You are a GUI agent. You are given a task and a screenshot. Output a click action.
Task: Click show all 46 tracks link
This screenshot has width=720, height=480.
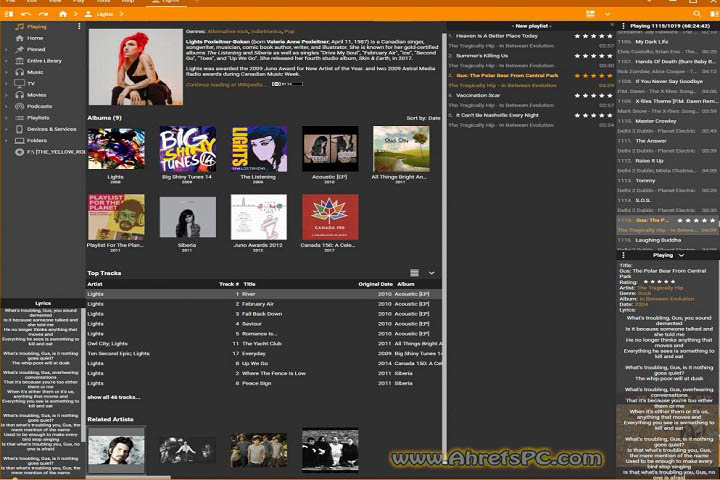[113, 397]
